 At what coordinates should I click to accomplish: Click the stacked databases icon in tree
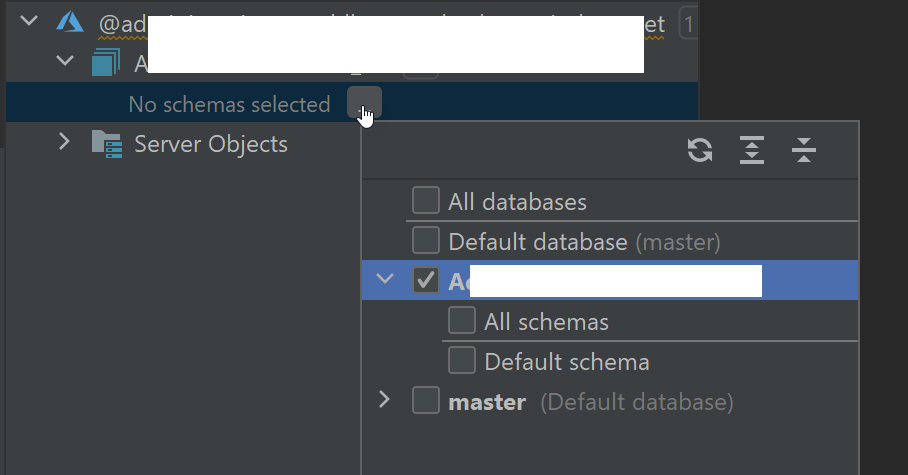click(105, 63)
